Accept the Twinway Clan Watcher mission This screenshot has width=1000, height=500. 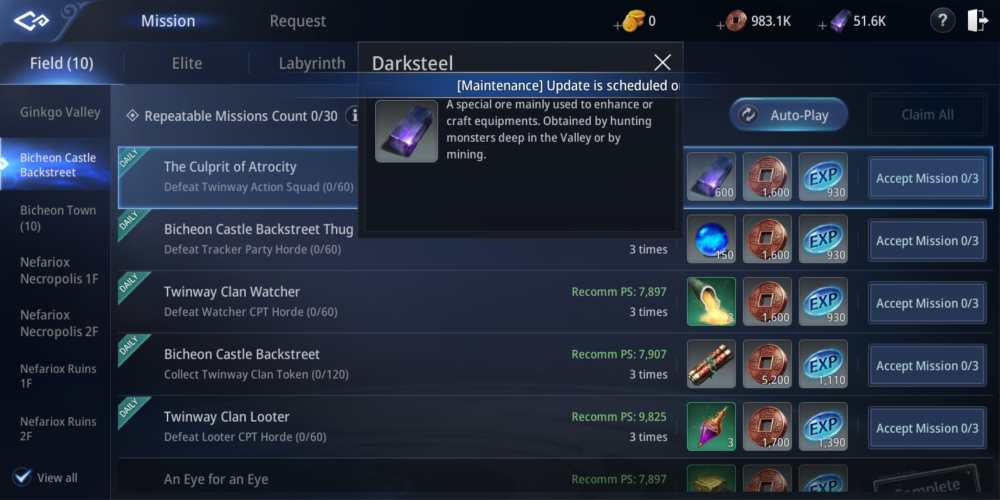[x=927, y=303]
